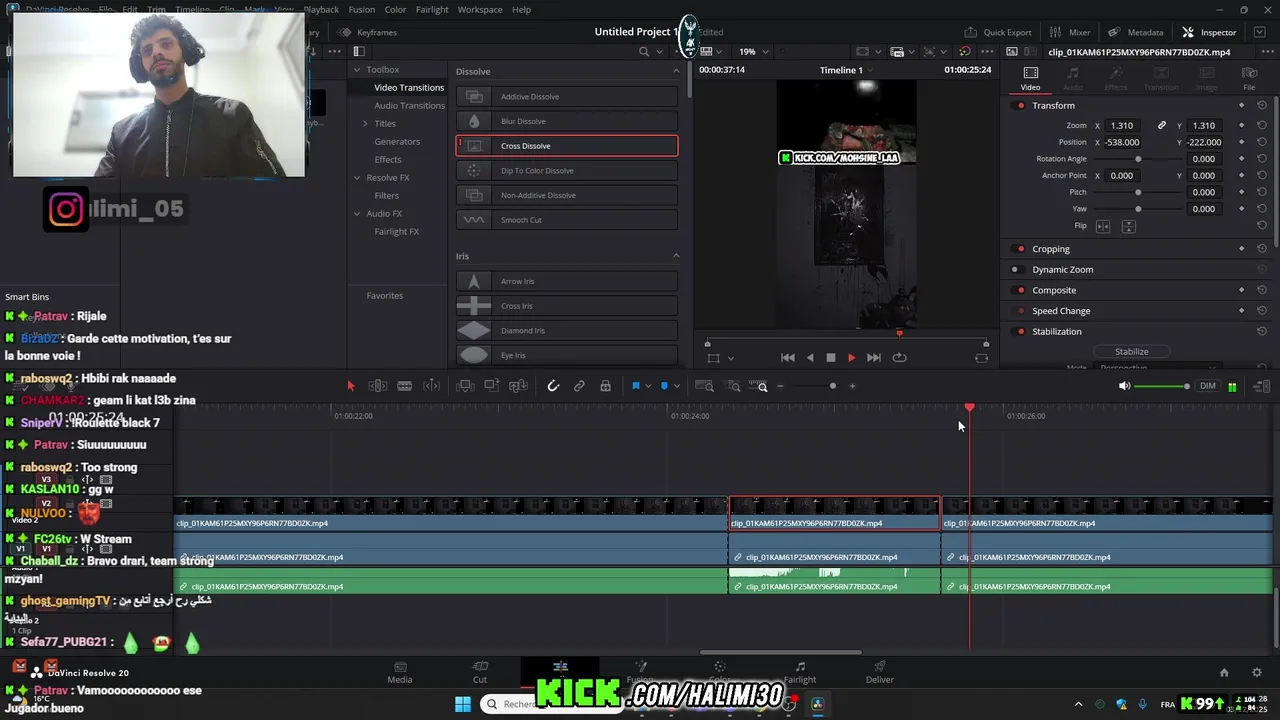Open the Color menu
The image size is (1280, 720).
click(x=395, y=9)
